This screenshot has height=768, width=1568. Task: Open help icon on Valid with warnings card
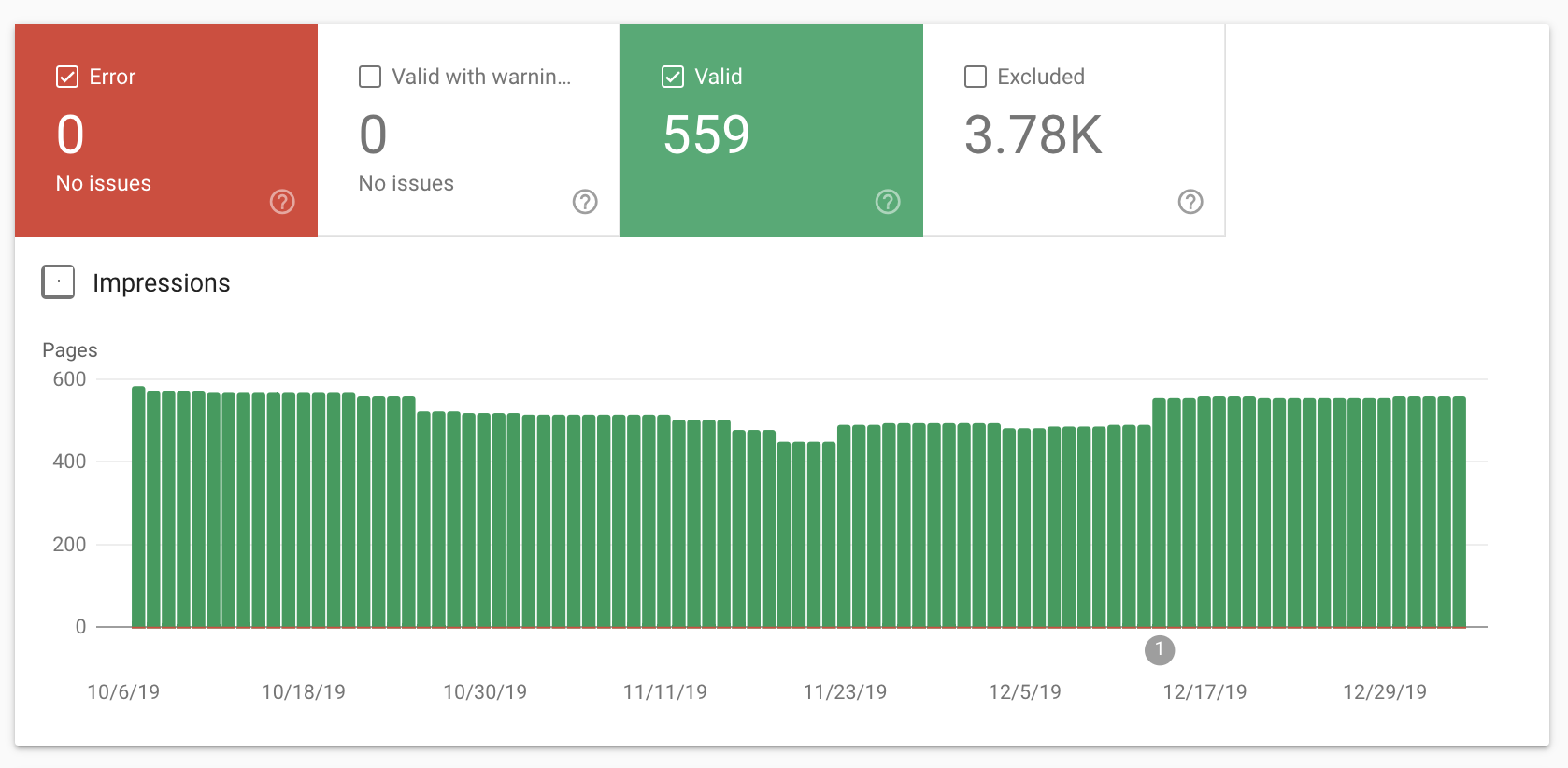(x=585, y=202)
